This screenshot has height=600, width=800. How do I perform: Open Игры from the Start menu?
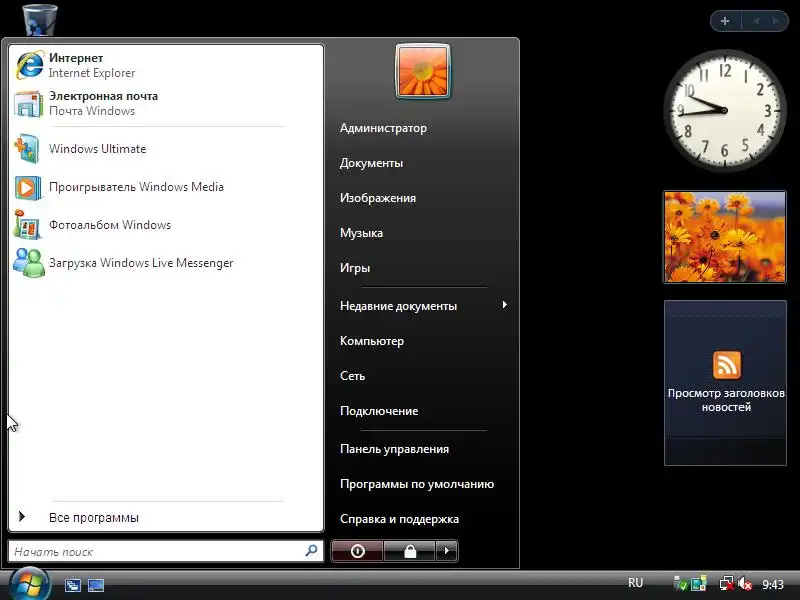(355, 268)
